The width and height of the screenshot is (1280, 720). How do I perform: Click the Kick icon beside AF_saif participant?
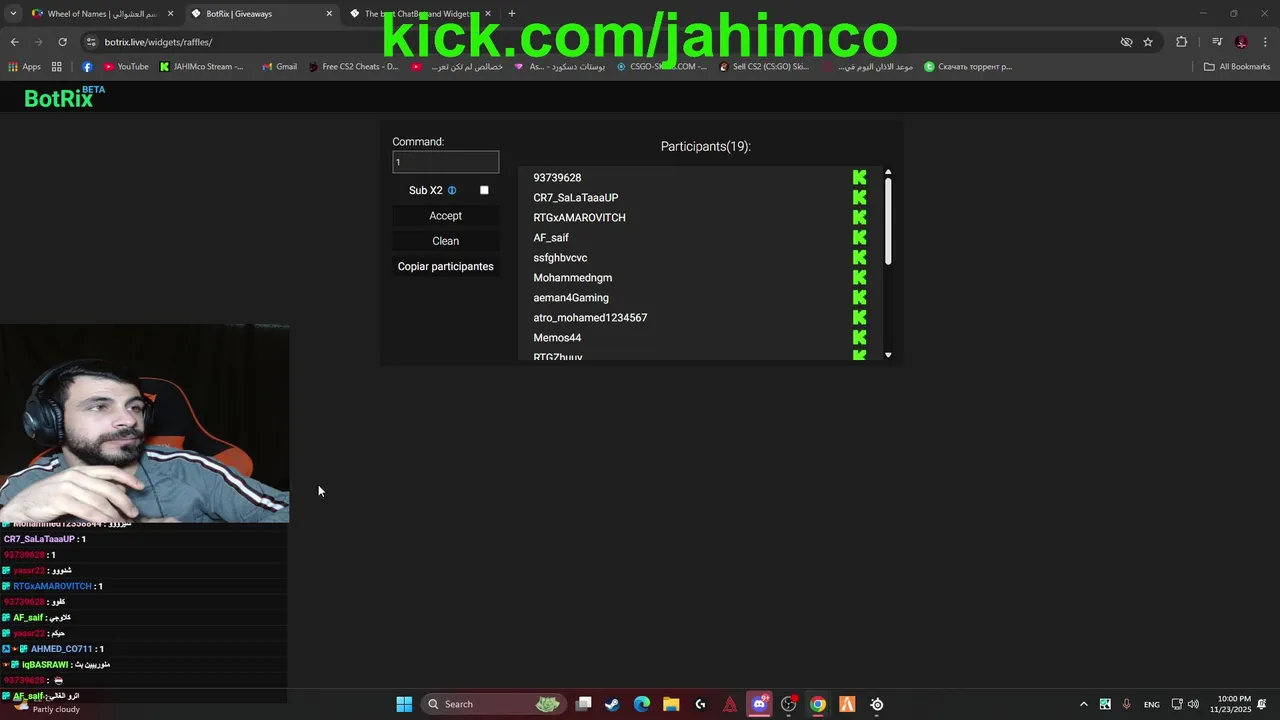pyautogui.click(x=859, y=237)
